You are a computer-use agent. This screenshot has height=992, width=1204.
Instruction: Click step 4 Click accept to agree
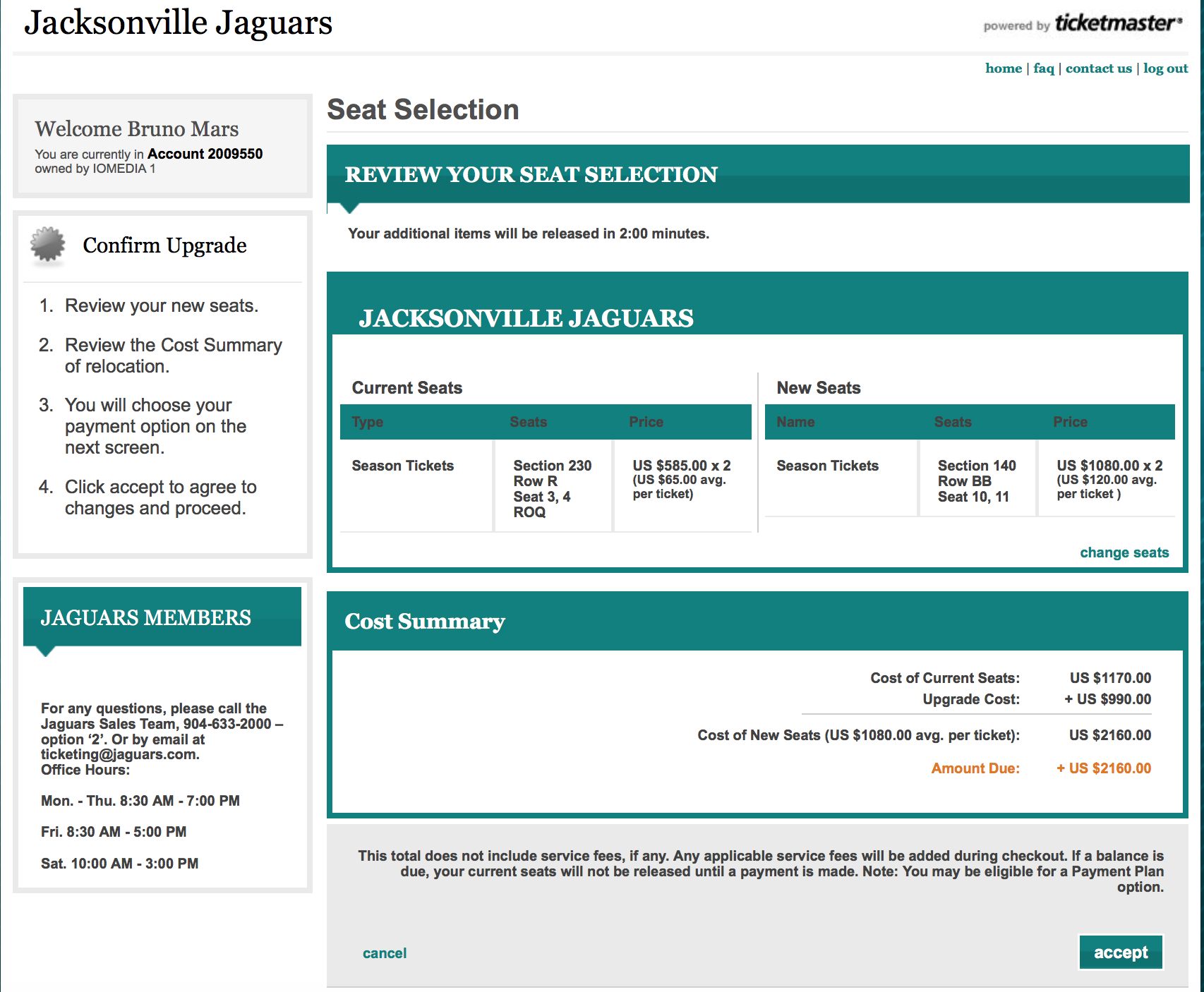tap(161, 497)
